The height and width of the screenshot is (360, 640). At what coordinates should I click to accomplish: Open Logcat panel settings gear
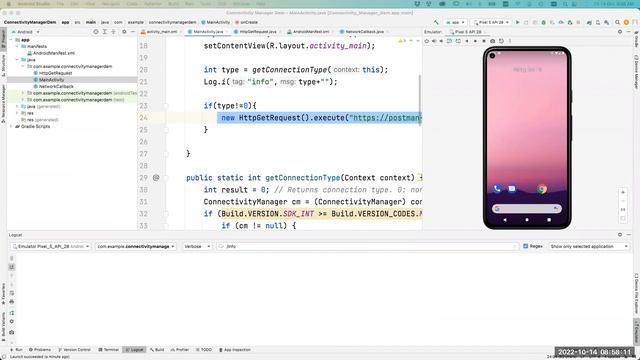coord(620,235)
